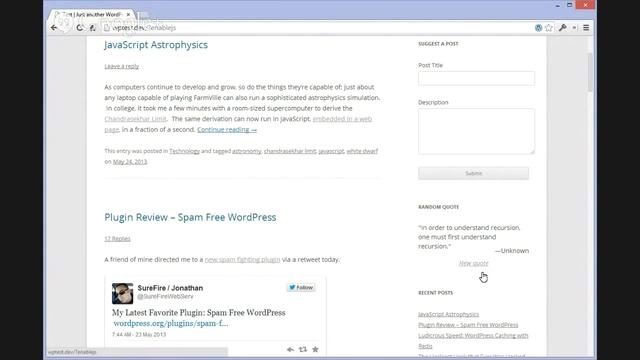Open the 12 Replies link
This screenshot has height=360, width=640.
[x=117, y=239]
